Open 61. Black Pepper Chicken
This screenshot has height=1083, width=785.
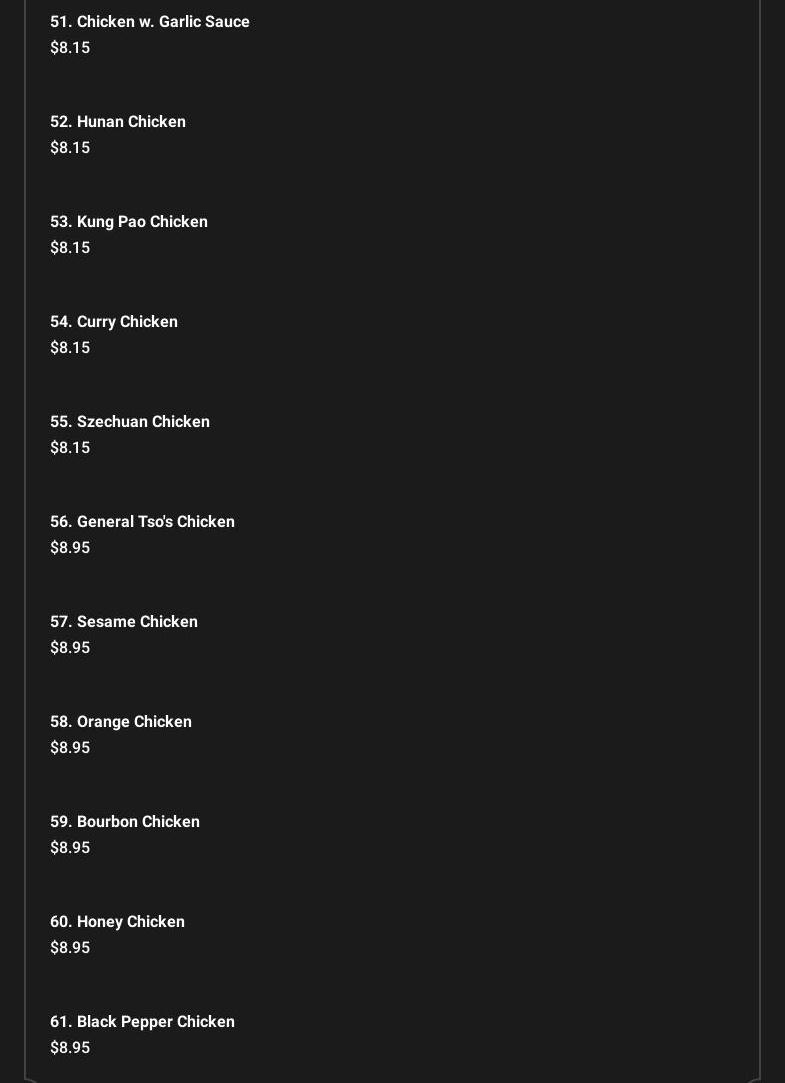pos(142,1022)
